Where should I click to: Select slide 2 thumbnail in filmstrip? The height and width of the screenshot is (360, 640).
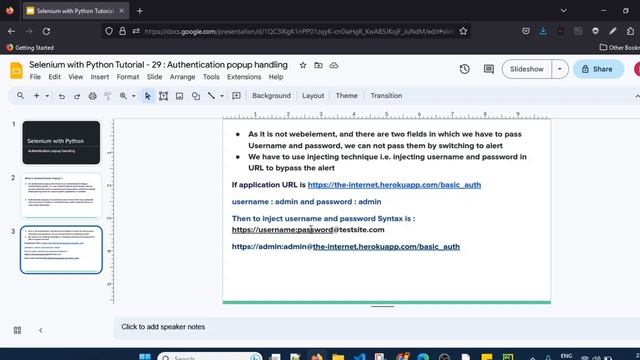(x=61, y=196)
